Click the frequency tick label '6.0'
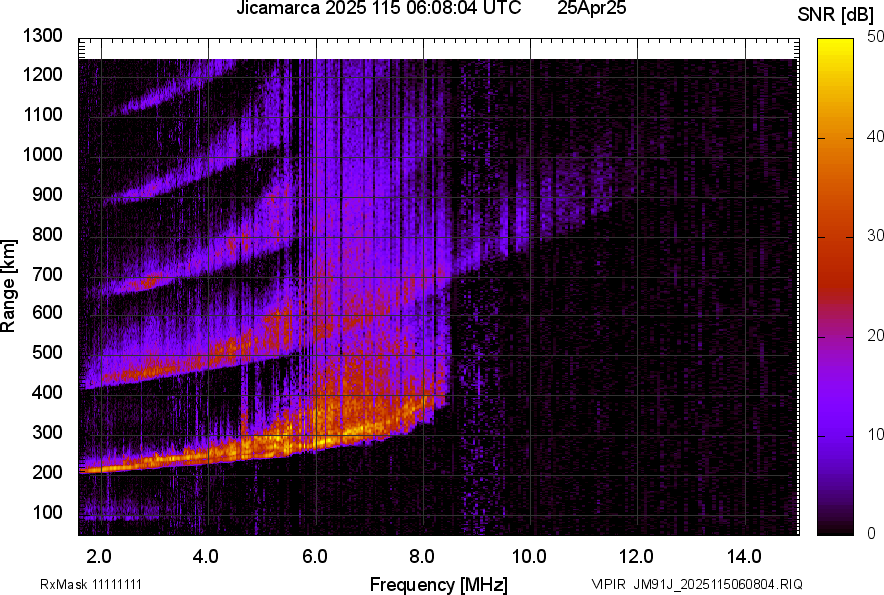The height and width of the screenshot is (595, 884). coord(315,557)
